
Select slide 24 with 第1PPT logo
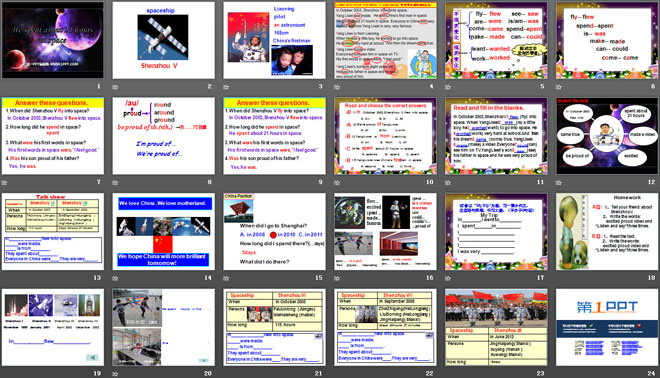coord(607,327)
